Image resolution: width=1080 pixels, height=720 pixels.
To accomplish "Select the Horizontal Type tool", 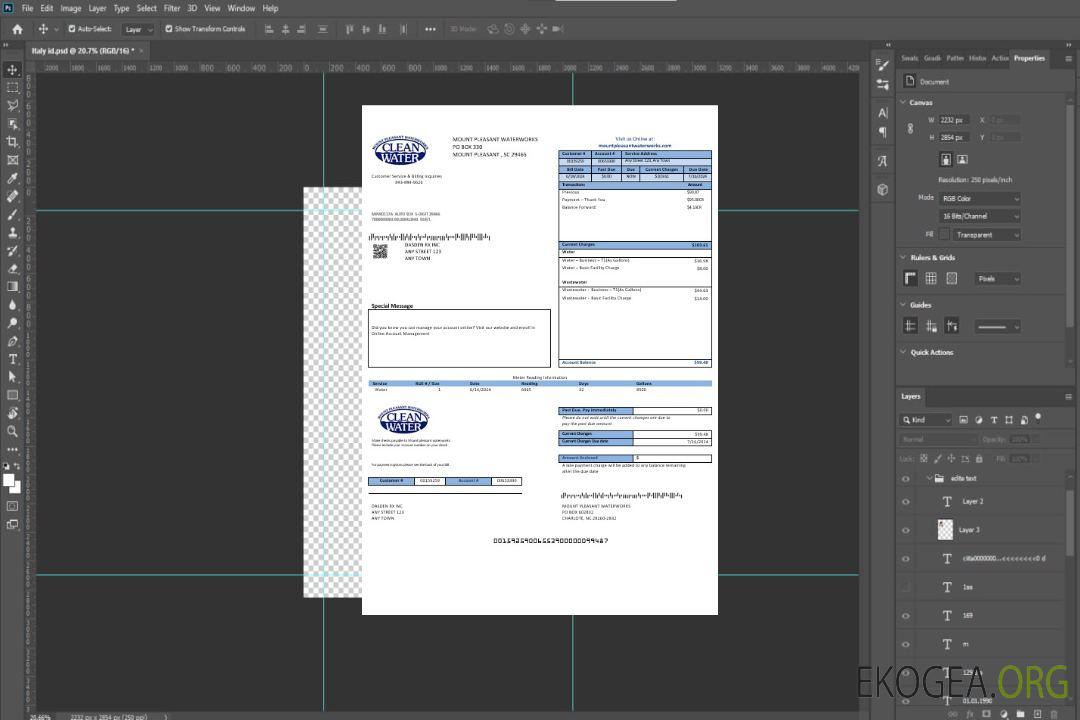I will pyautogui.click(x=12, y=359).
